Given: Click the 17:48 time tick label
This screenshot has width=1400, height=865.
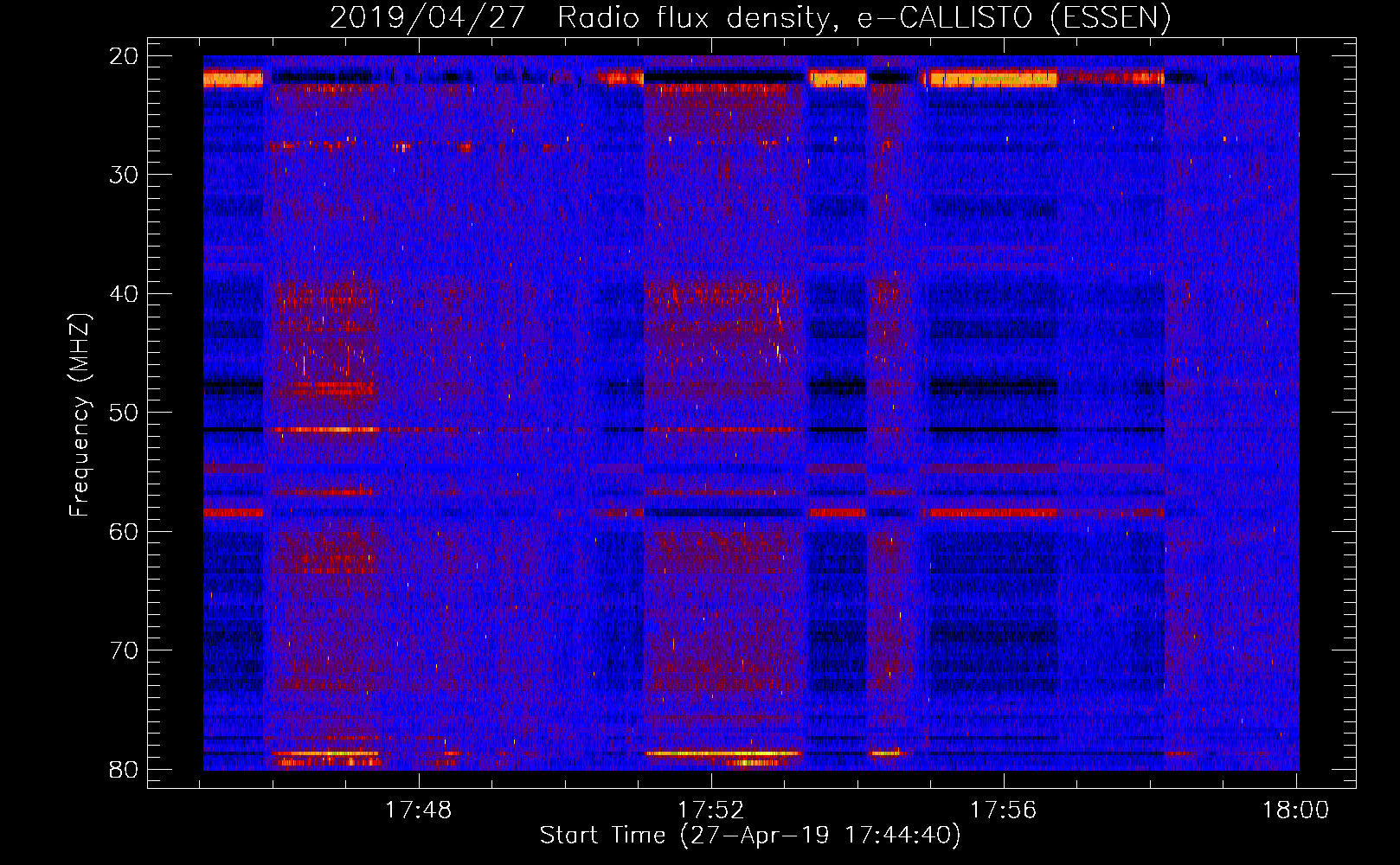Looking at the screenshot, I should pyautogui.click(x=418, y=811).
